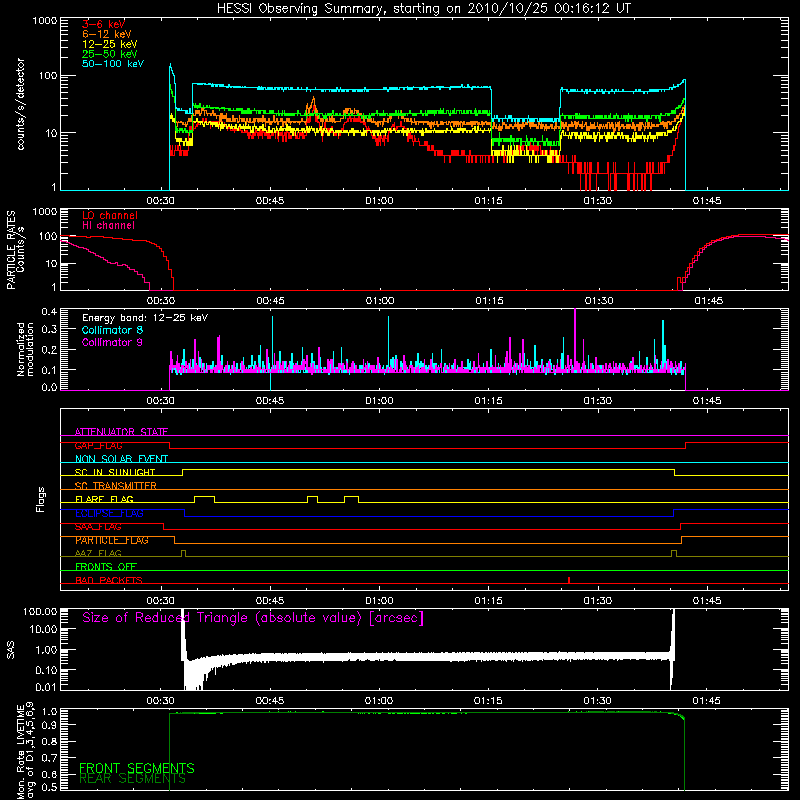Click the GAP_FLAG label
Viewport: 800px width, 800px height.
(98, 445)
